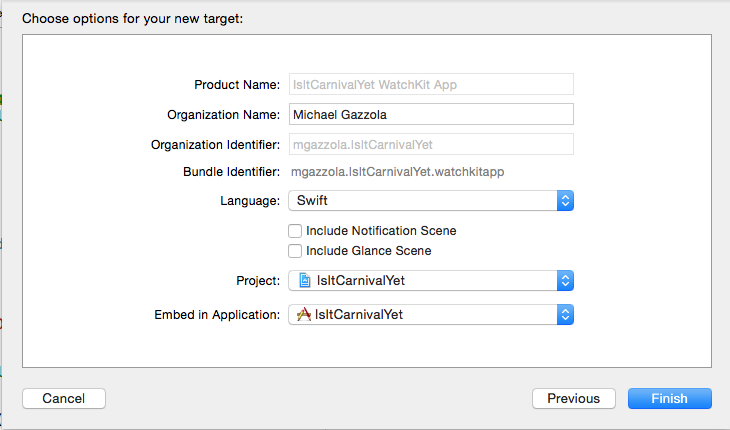Go back with the Previous button
Screen dimensions: 730x430
(574, 399)
